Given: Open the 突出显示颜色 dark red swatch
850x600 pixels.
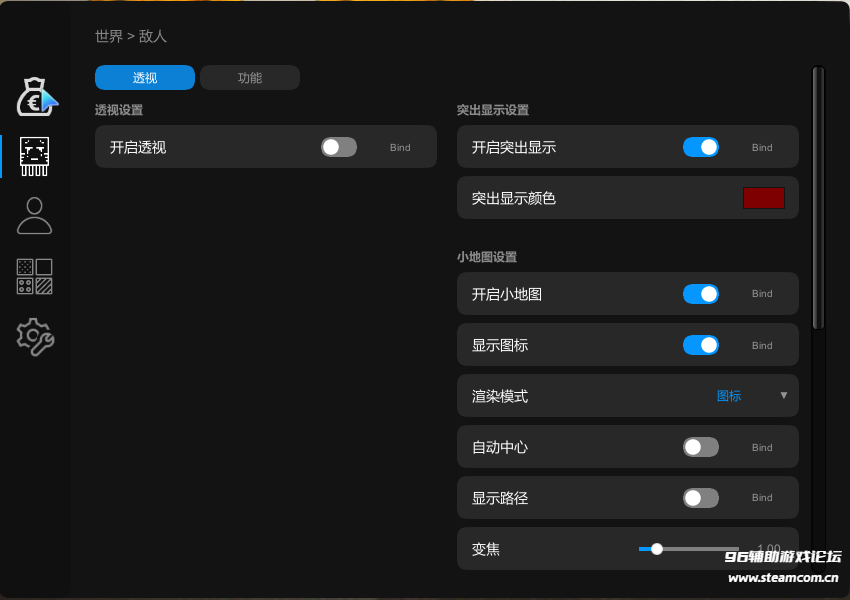Looking at the screenshot, I should 764,198.
